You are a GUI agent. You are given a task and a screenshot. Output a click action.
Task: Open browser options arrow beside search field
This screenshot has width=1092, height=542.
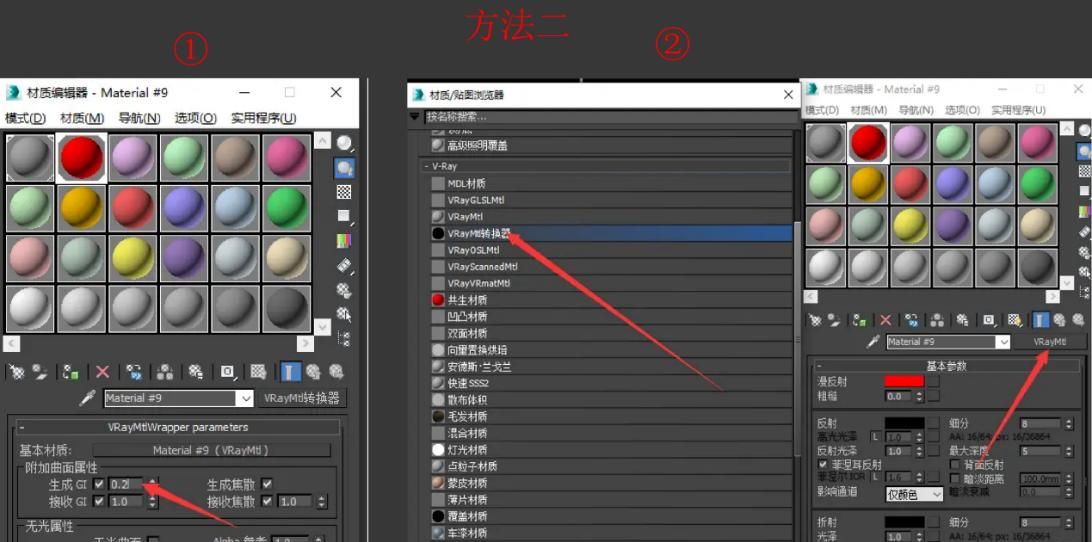(416, 117)
